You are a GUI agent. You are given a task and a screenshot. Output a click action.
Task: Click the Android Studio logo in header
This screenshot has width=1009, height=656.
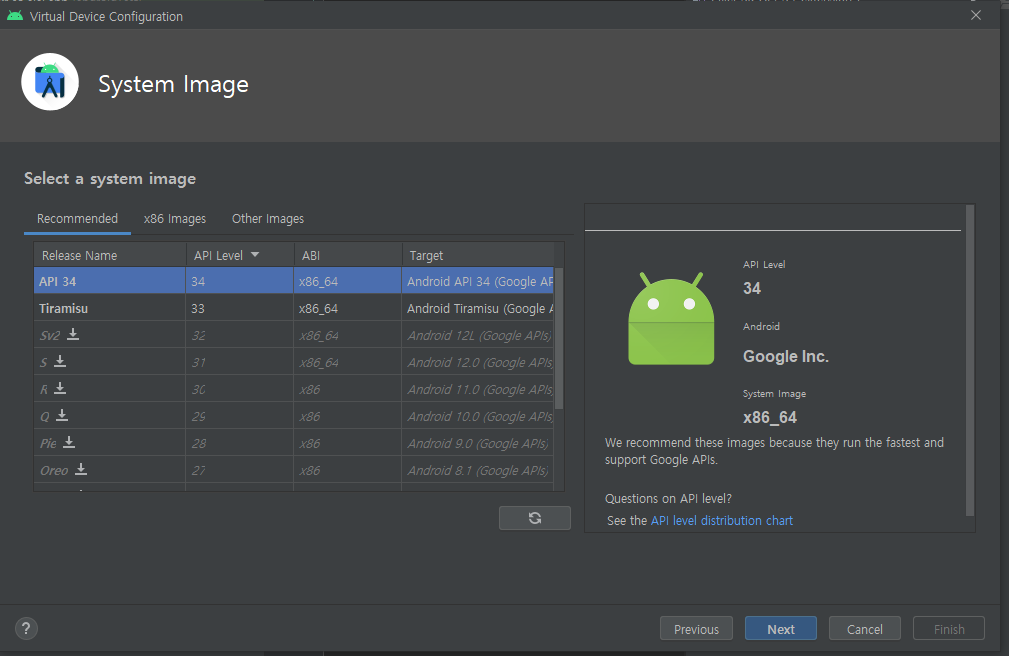50,82
